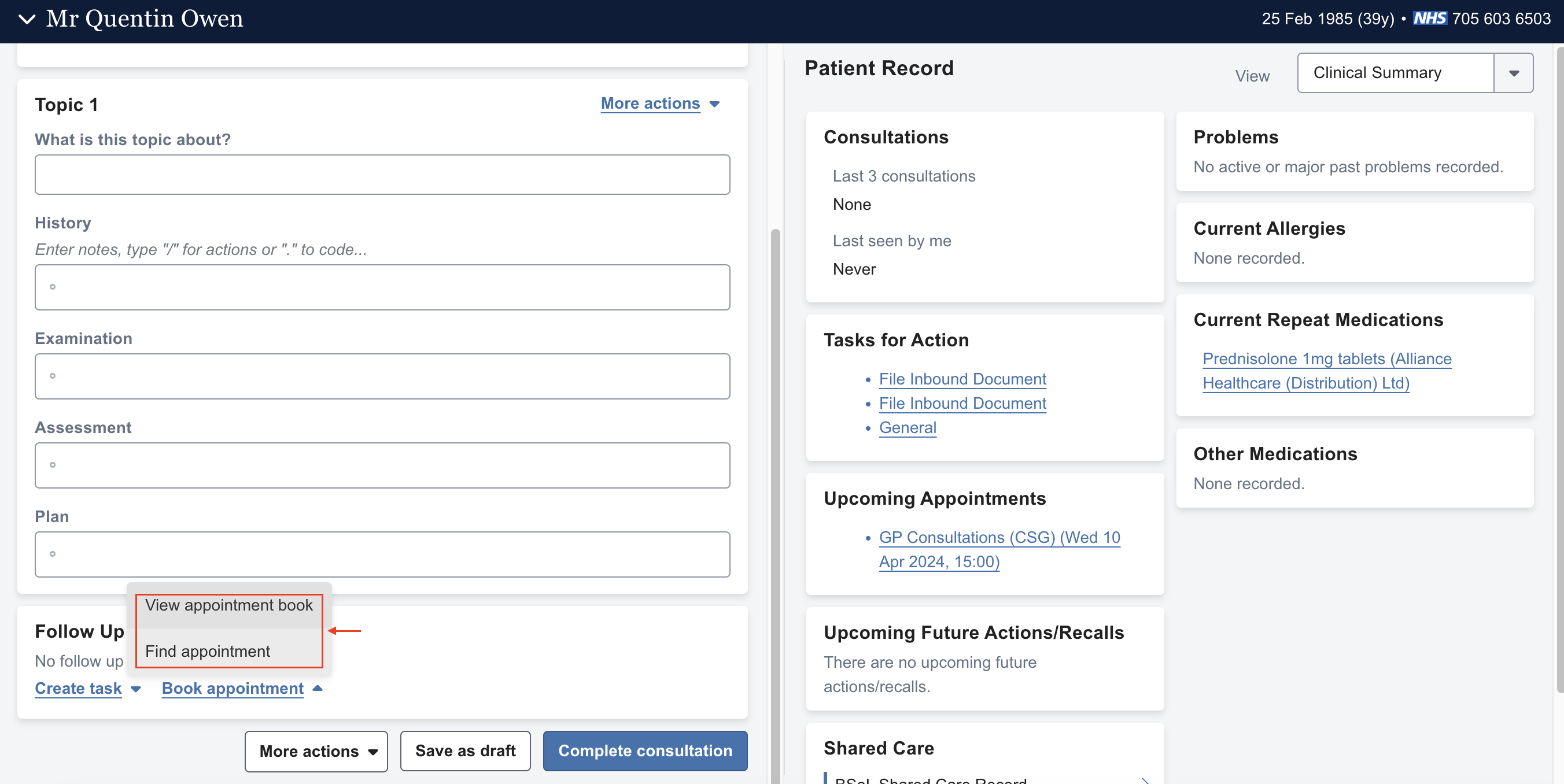Open the Create task dropdown arrow
This screenshot has width=1564, height=784.
pos(136,689)
